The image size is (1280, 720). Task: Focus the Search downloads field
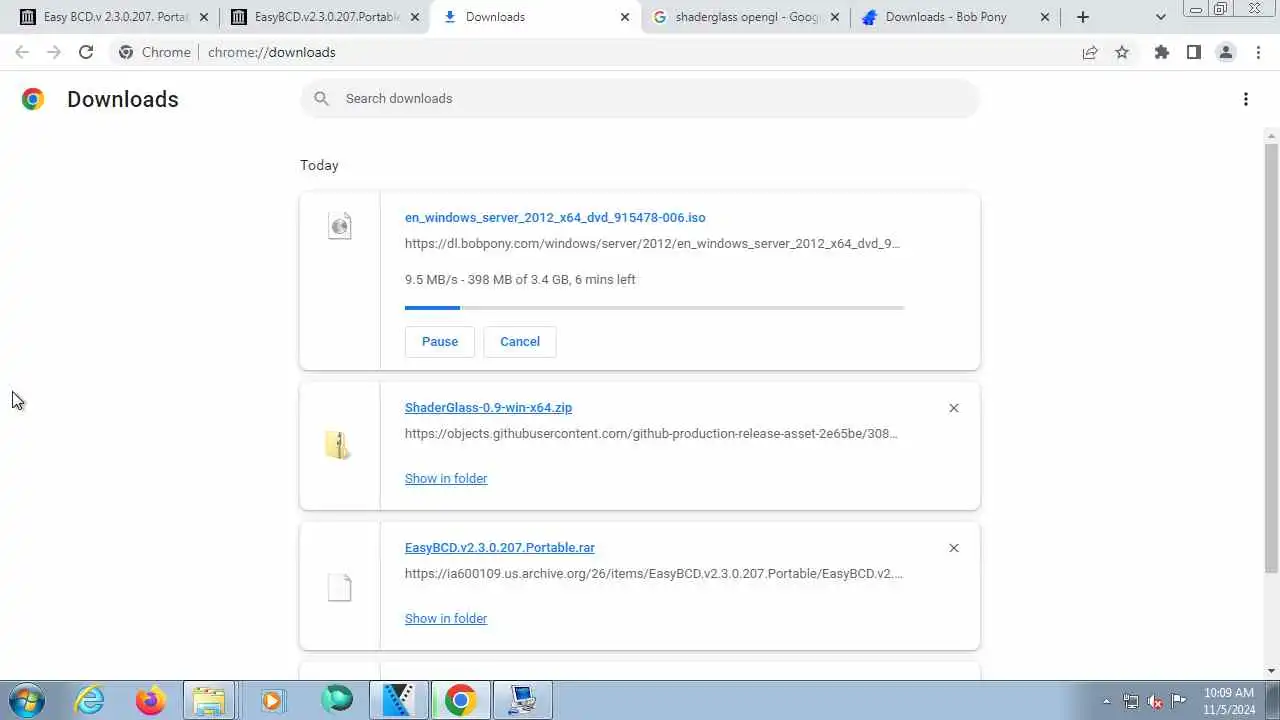click(640, 98)
